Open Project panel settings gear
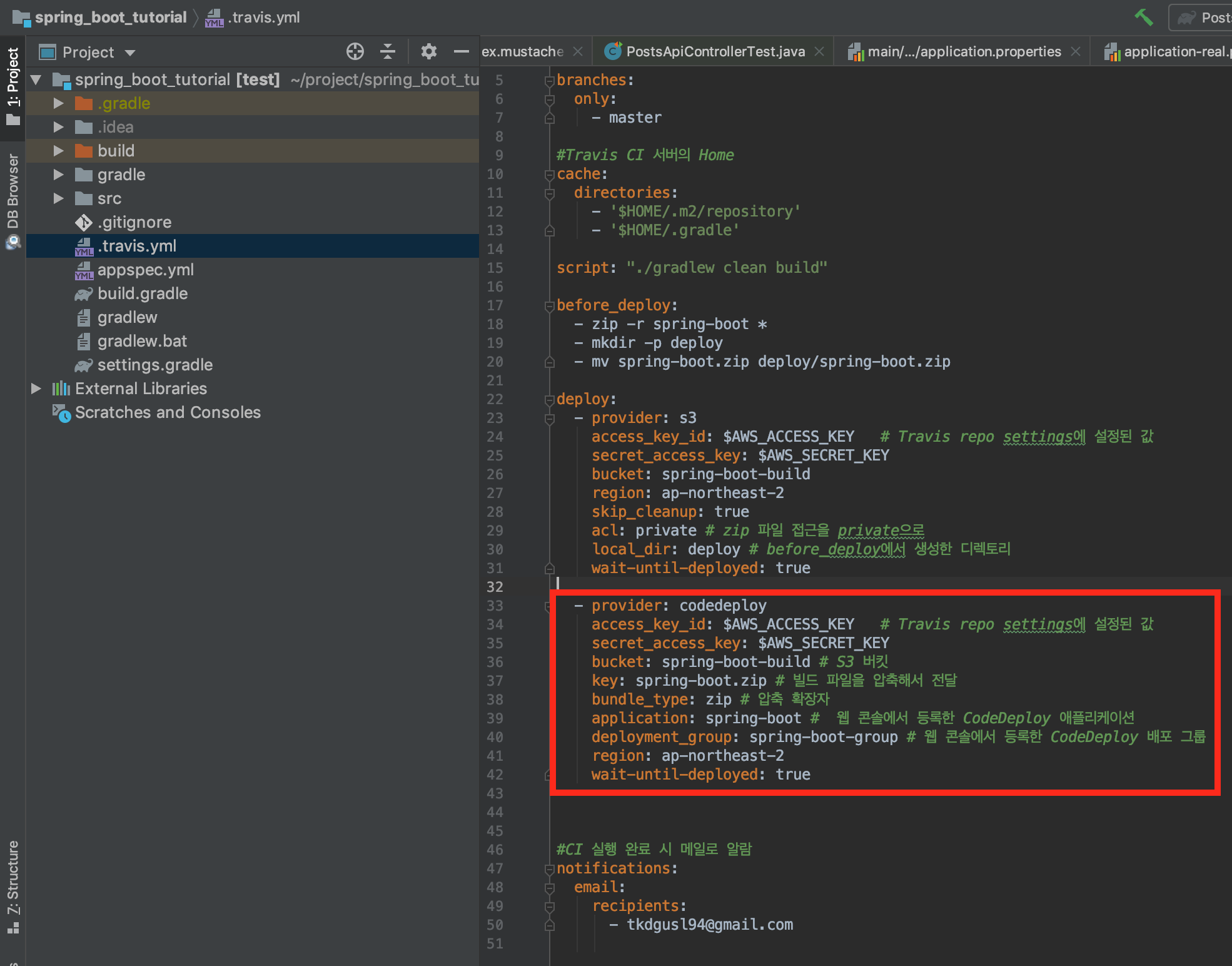Image resolution: width=1232 pixels, height=966 pixels. click(428, 51)
